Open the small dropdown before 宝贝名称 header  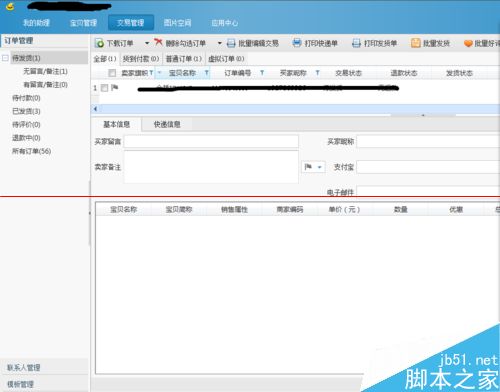pyautogui.click(x=159, y=73)
